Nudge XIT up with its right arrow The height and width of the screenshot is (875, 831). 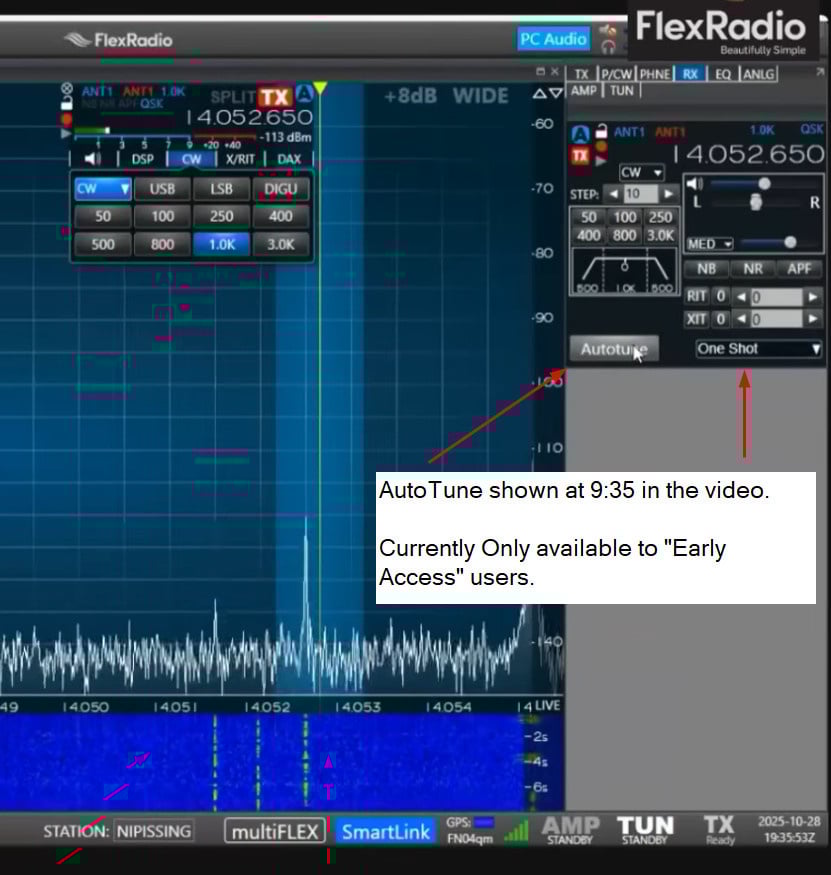(x=813, y=319)
